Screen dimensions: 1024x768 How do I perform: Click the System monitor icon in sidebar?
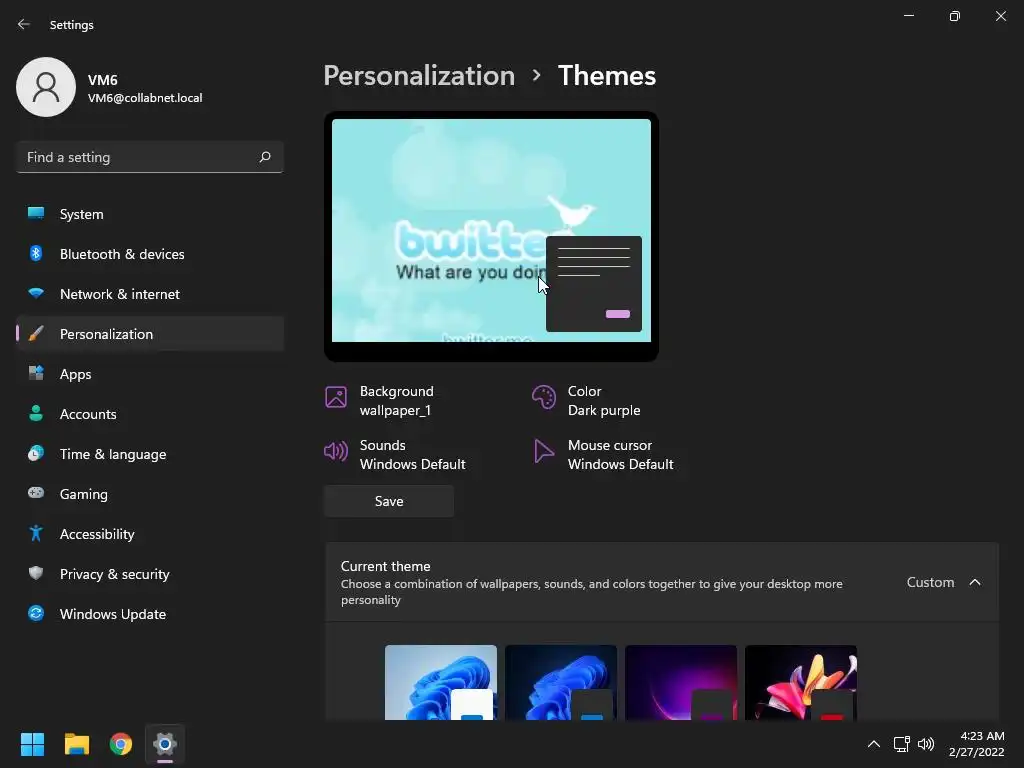[x=36, y=214]
